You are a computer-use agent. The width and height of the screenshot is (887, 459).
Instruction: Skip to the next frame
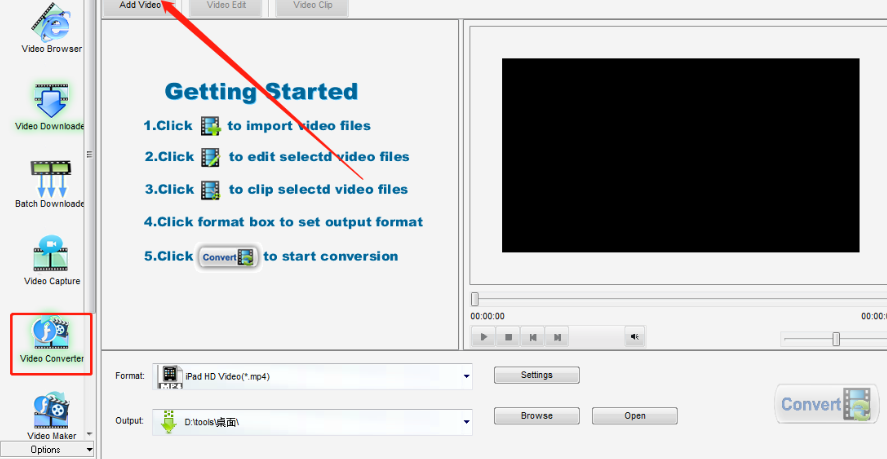(557, 337)
